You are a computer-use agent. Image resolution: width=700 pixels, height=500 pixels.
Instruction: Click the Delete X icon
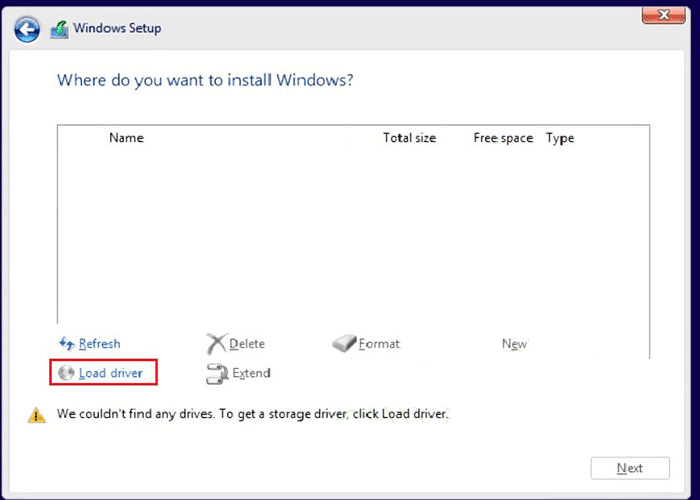[x=216, y=344]
